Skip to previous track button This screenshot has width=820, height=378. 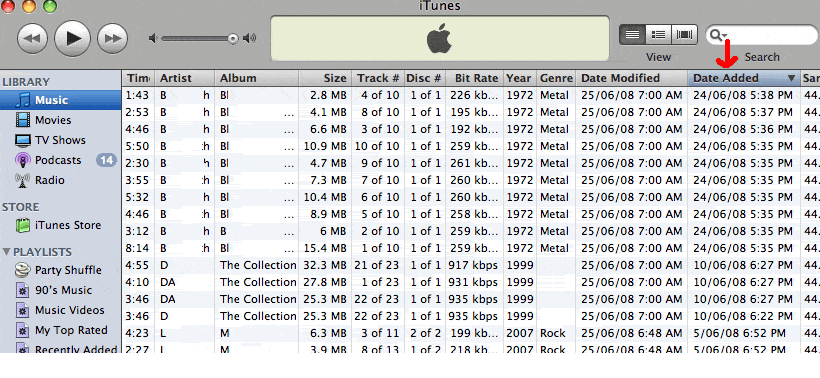32,39
